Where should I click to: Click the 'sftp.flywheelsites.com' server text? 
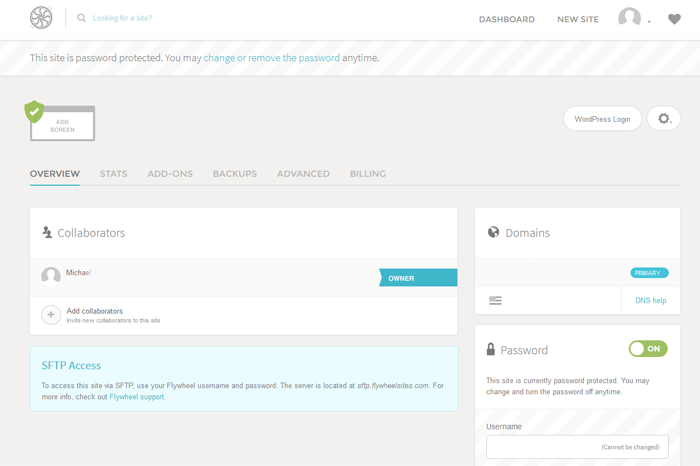[393, 385]
